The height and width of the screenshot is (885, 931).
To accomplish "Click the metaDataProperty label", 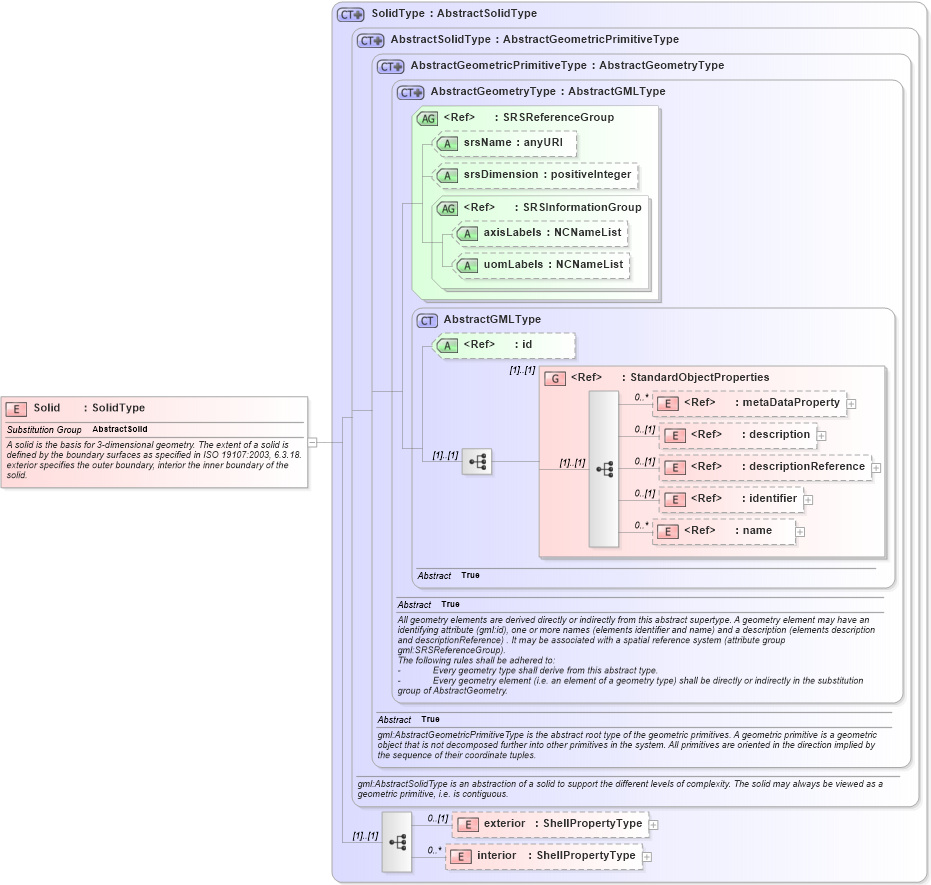I will [791, 402].
